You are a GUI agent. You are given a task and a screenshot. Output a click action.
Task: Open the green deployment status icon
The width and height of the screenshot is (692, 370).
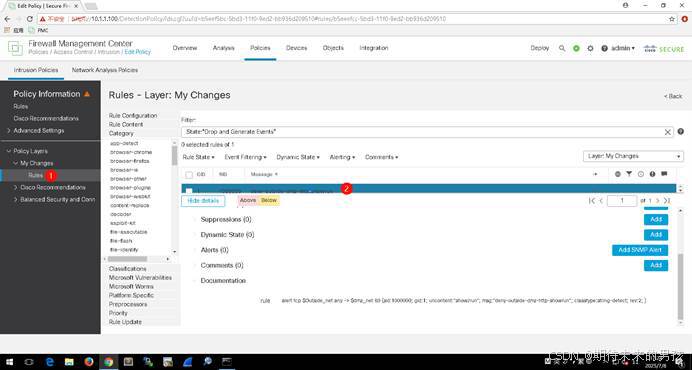576,49
